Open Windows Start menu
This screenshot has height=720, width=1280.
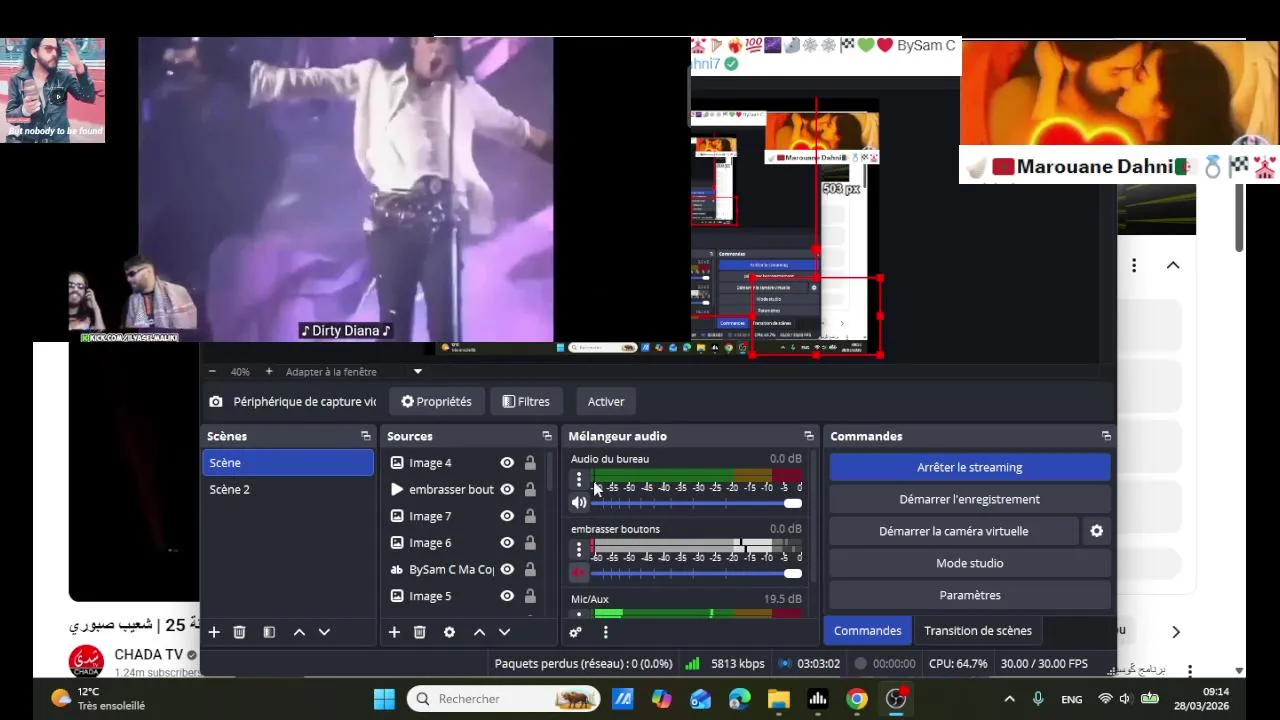click(384, 699)
